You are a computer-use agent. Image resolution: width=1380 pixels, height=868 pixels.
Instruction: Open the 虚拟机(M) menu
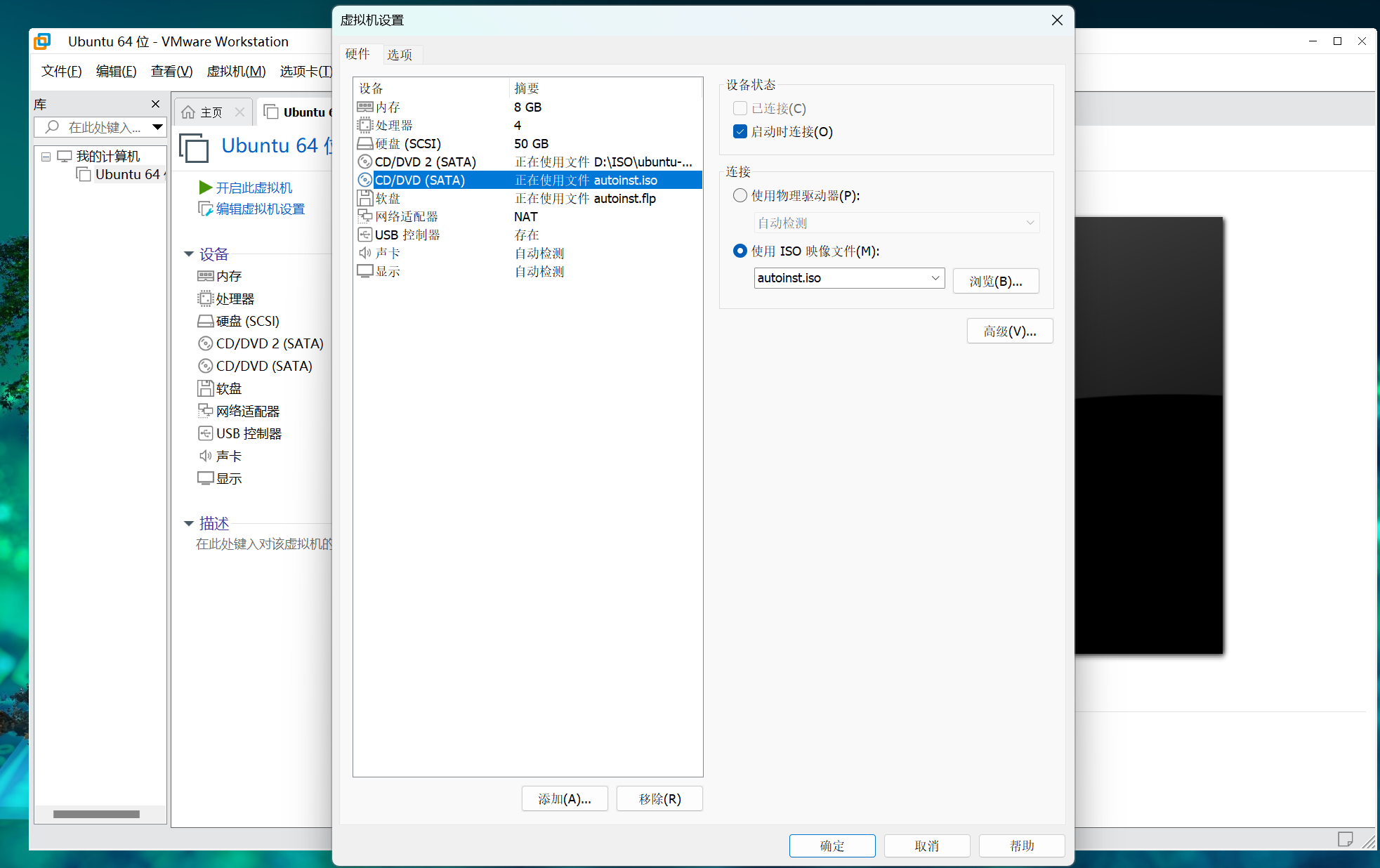(236, 71)
